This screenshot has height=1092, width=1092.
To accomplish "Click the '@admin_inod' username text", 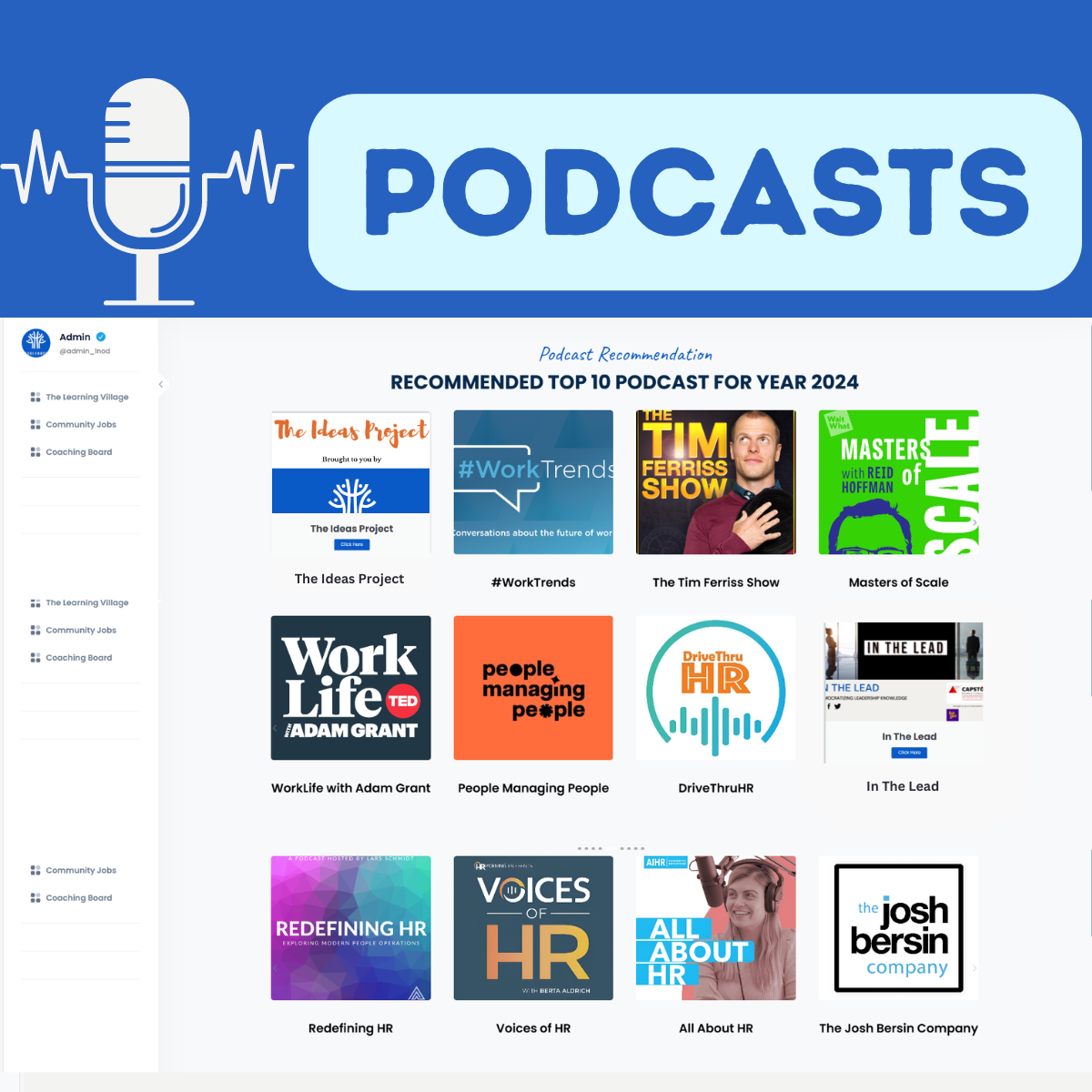I will point(85,351).
